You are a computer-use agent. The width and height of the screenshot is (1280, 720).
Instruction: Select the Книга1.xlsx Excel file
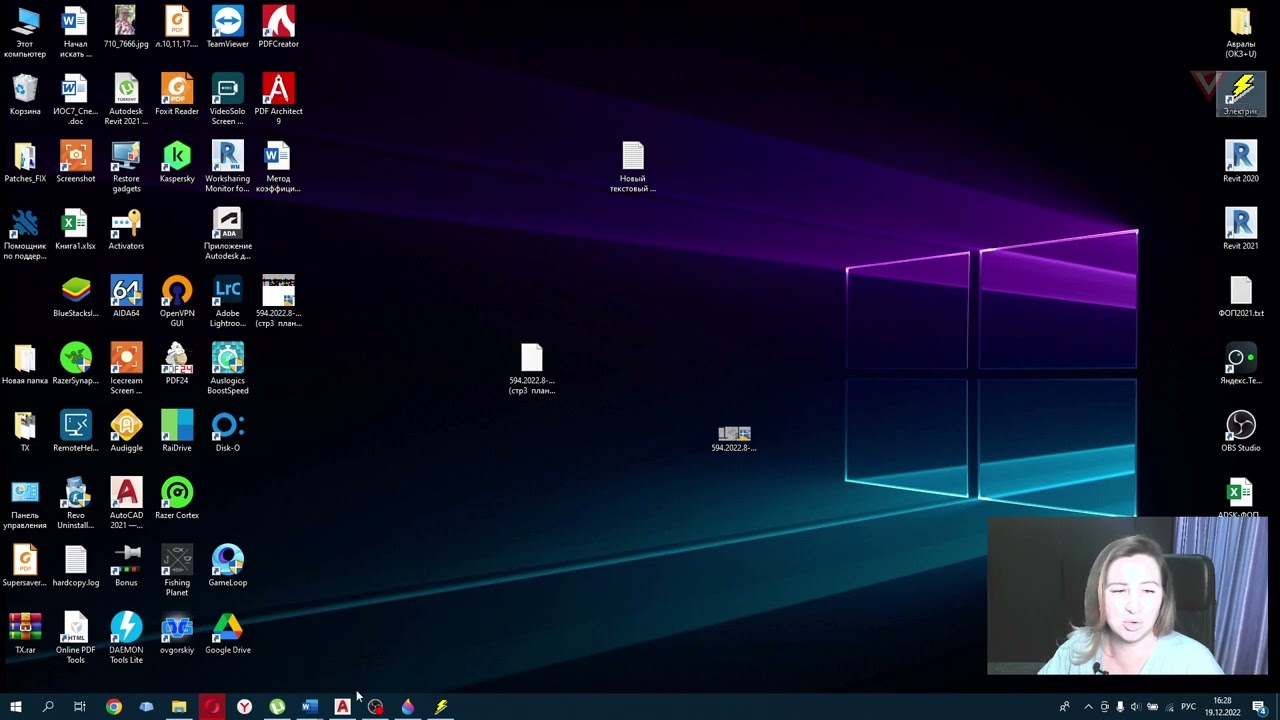[x=76, y=229]
